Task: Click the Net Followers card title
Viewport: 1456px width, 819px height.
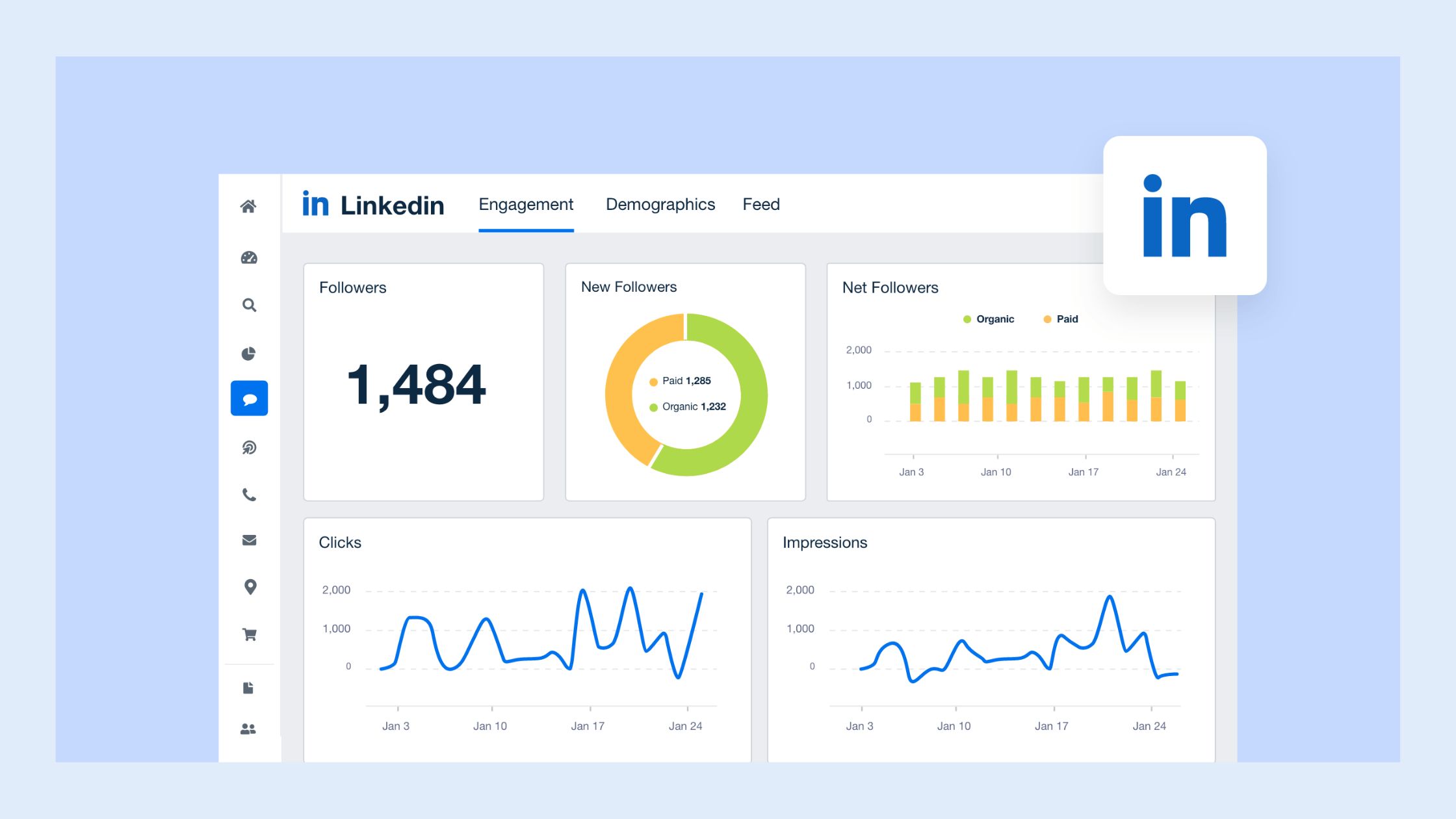Action: coord(890,288)
